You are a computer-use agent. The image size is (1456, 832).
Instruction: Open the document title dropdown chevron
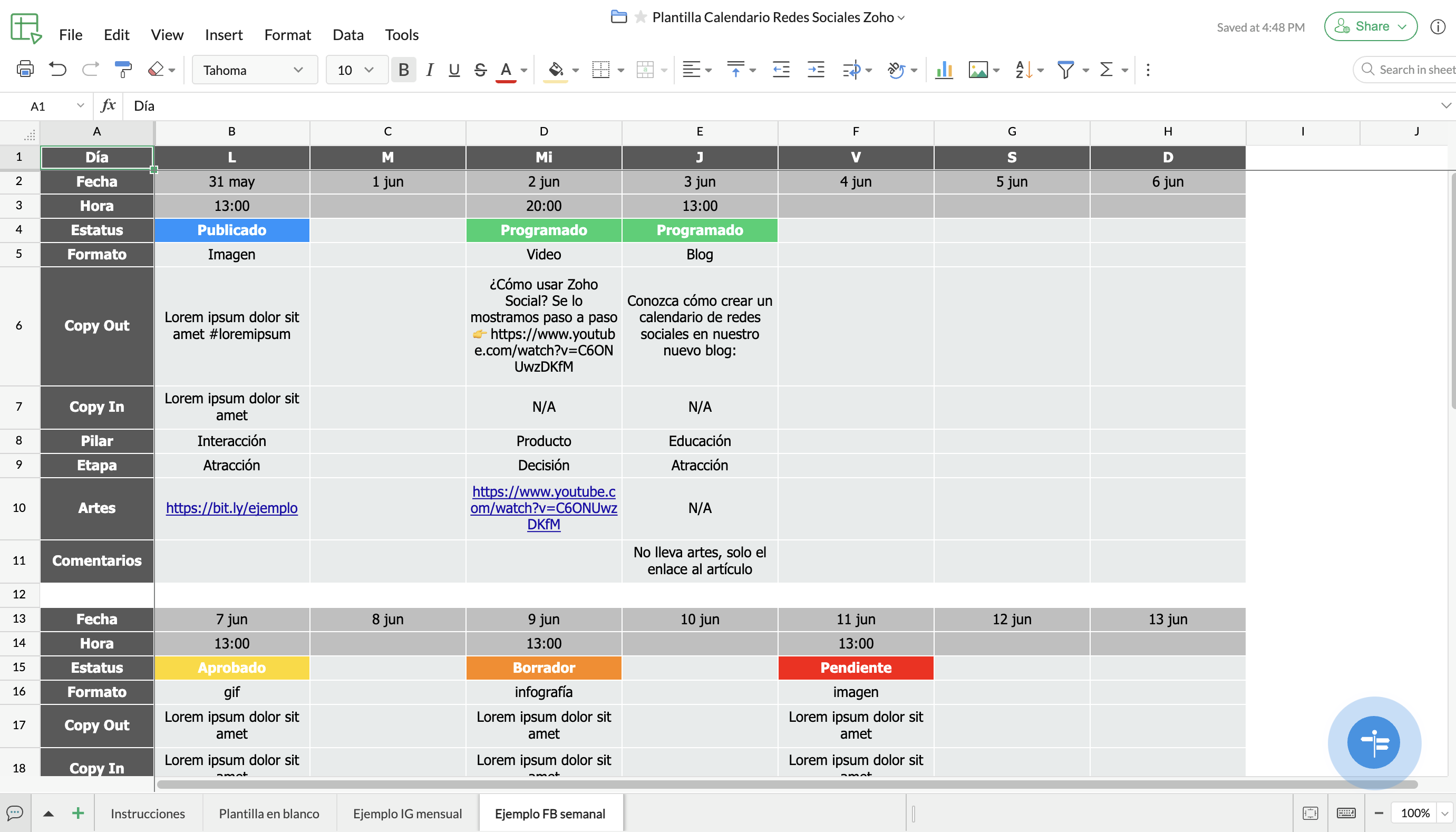pos(901,18)
